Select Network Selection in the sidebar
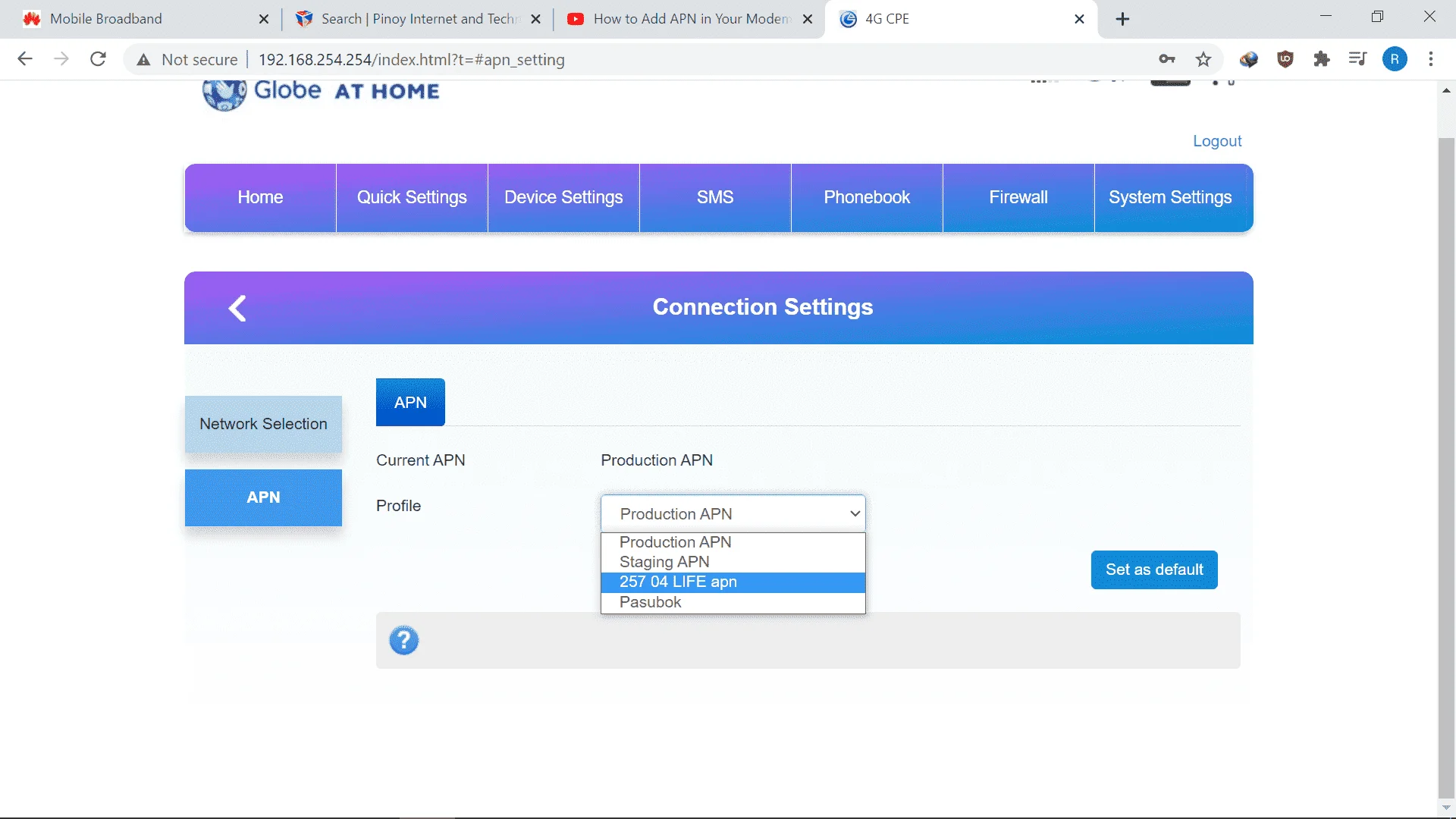Image resolution: width=1456 pixels, height=819 pixels. (x=263, y=424)
